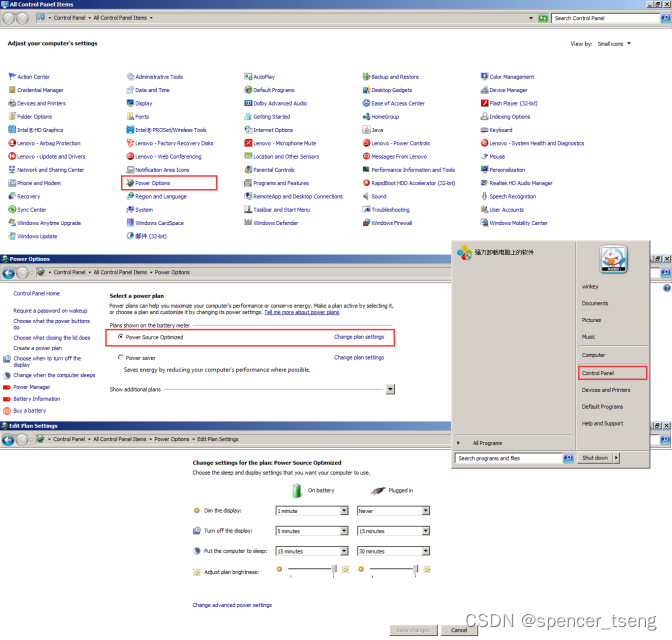Image resolution: width=672 pixels, height=640 pixels.
Task: Open Dim the display Plugged in dropdown
Action: point(426,511)
